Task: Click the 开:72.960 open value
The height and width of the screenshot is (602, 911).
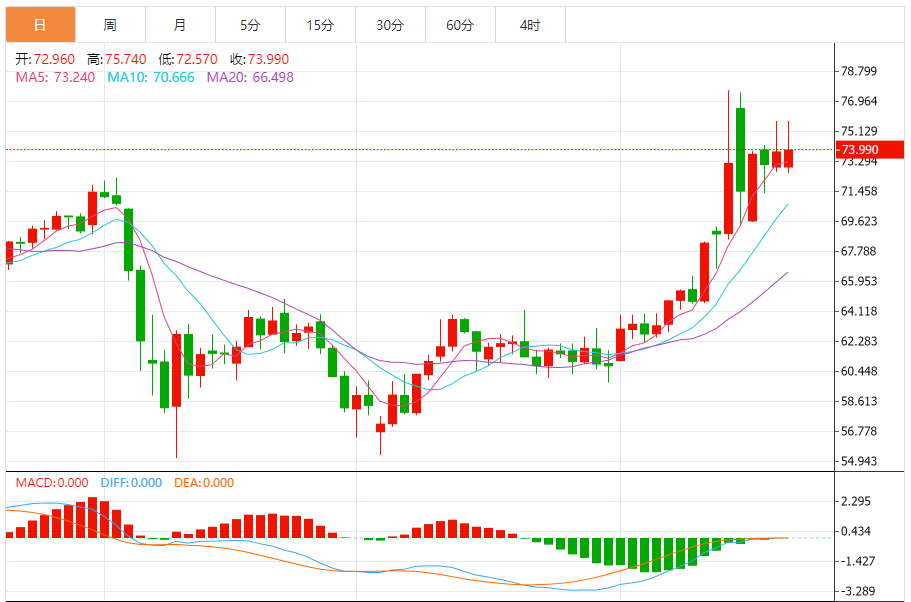Action: coord(45,59)
